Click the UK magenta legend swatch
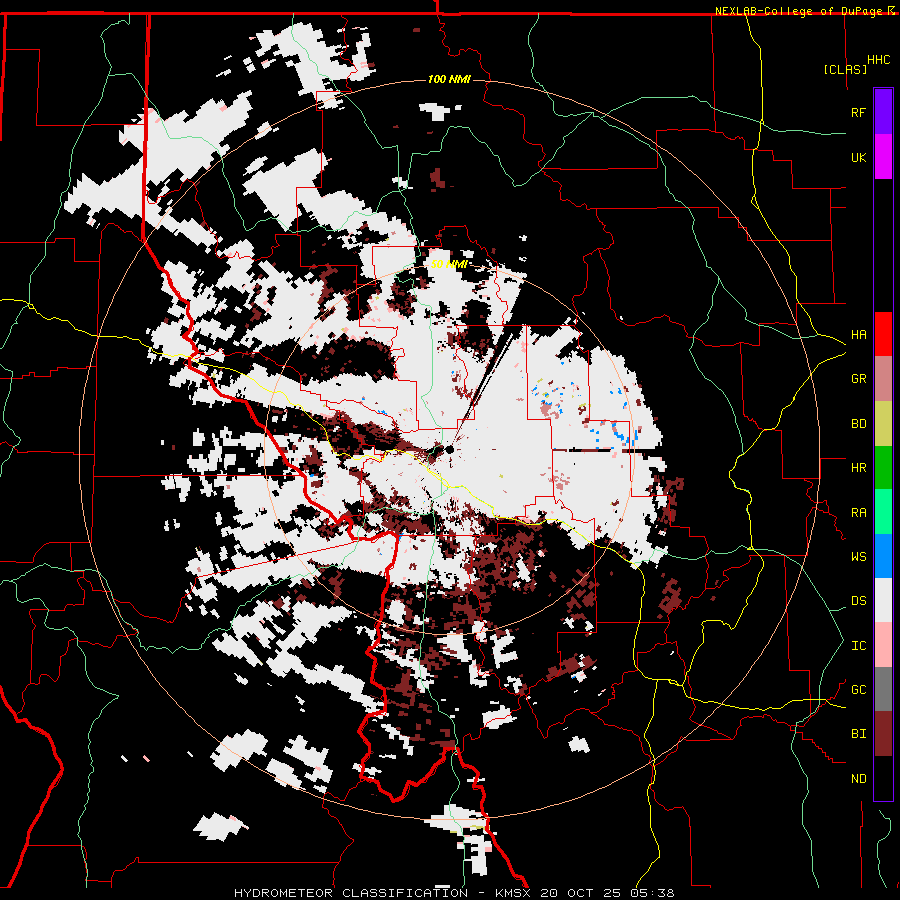This screenshot has width=900, height=900. [x=883, y=157]
